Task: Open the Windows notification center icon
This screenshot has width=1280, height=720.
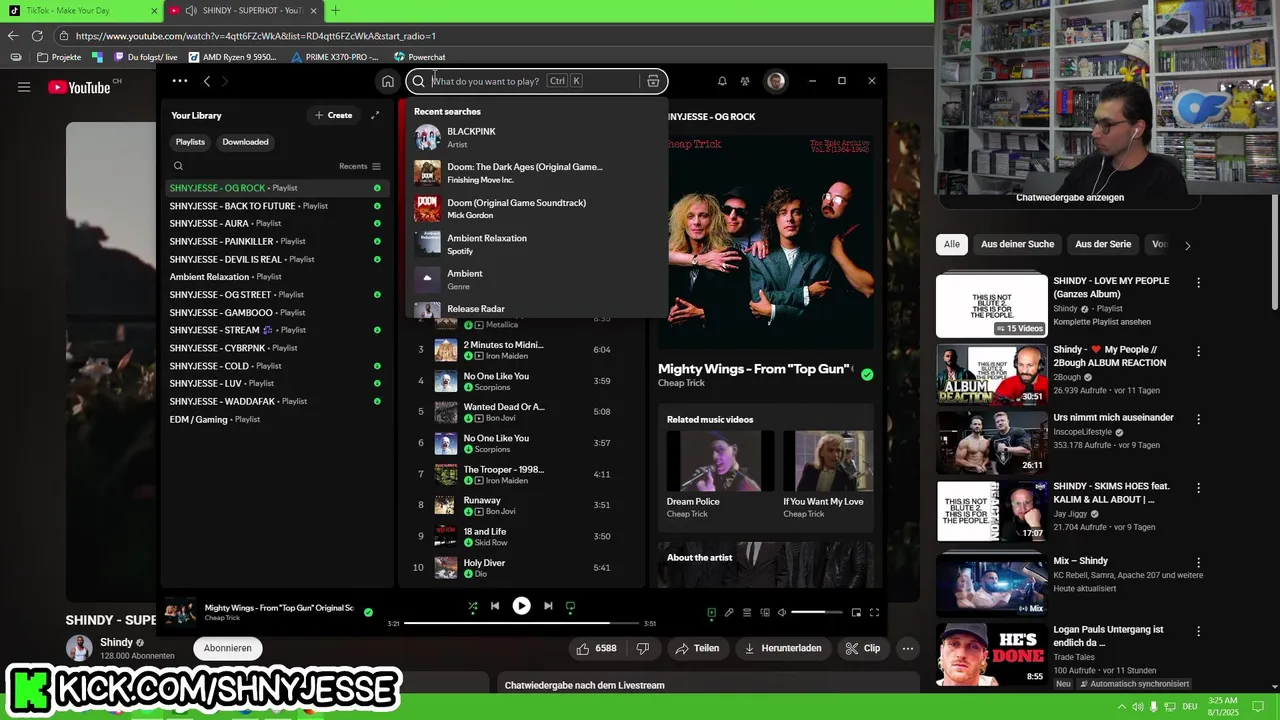Action: click(x=1258, y=706)
